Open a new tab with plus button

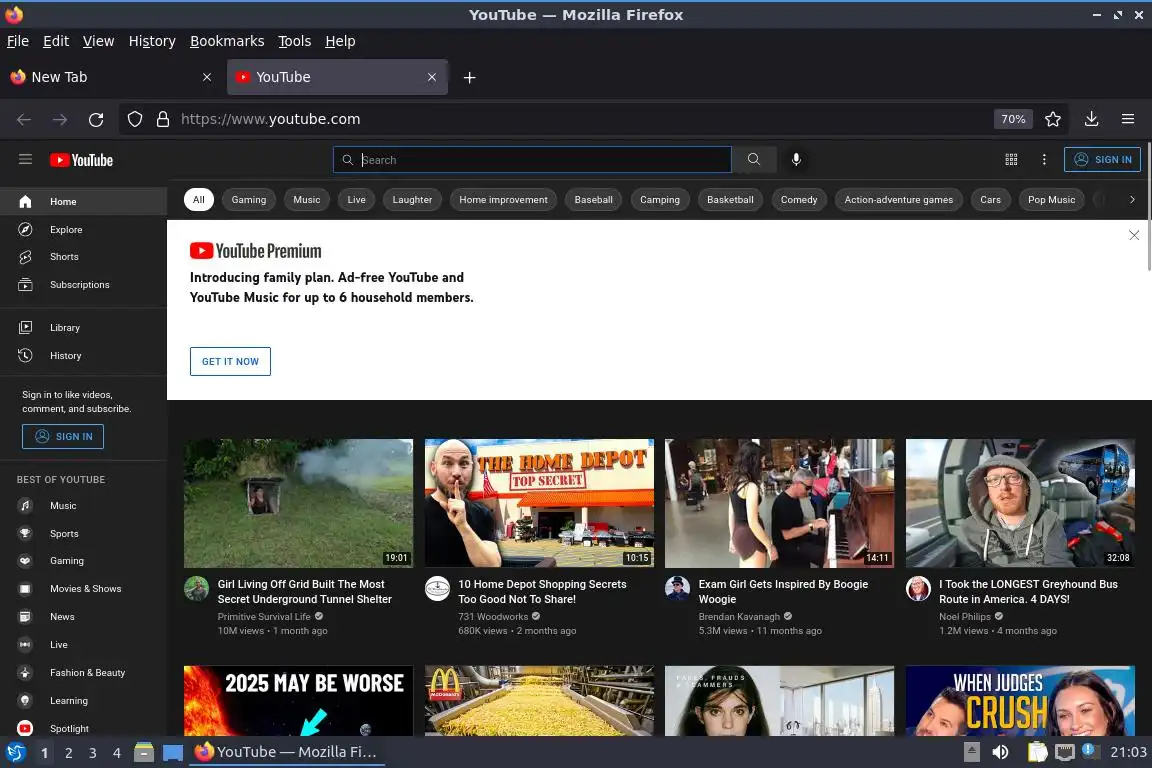[469, 77]
